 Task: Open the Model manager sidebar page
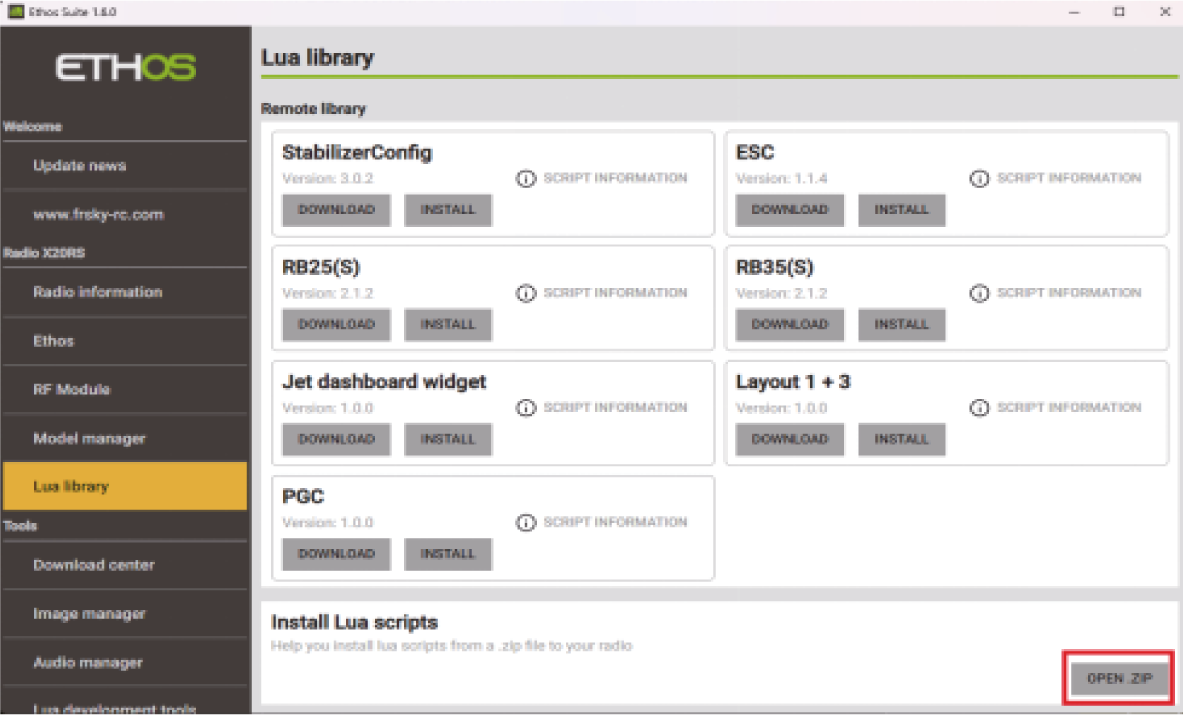coord(89,438)
